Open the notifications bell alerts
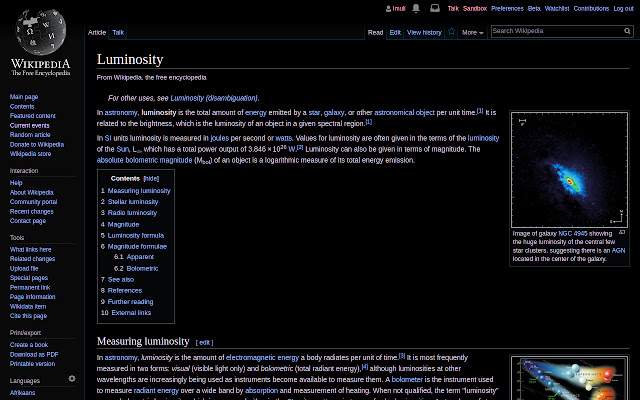640x400 pixels. (416, 8)
